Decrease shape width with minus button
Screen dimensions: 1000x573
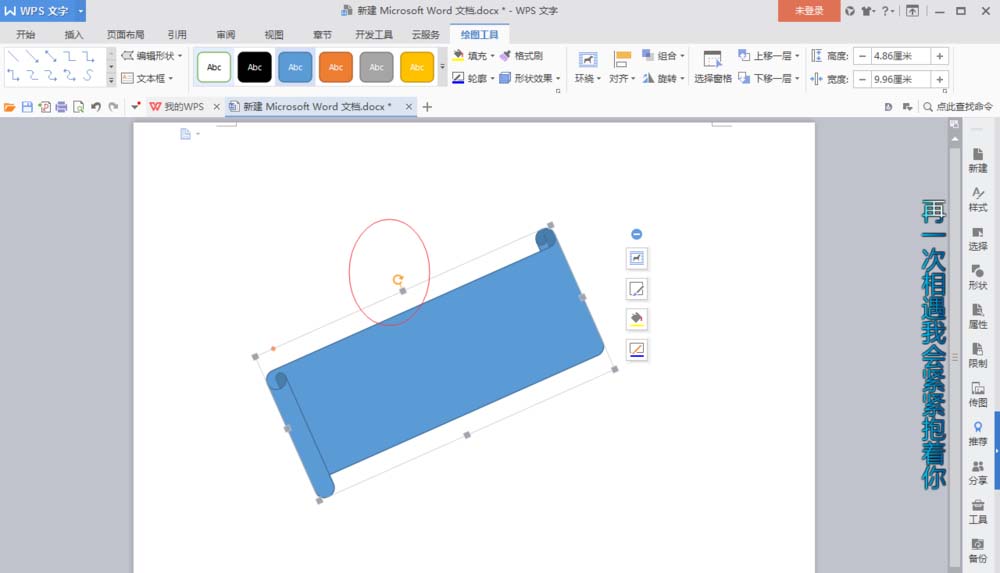coord(862,79)
